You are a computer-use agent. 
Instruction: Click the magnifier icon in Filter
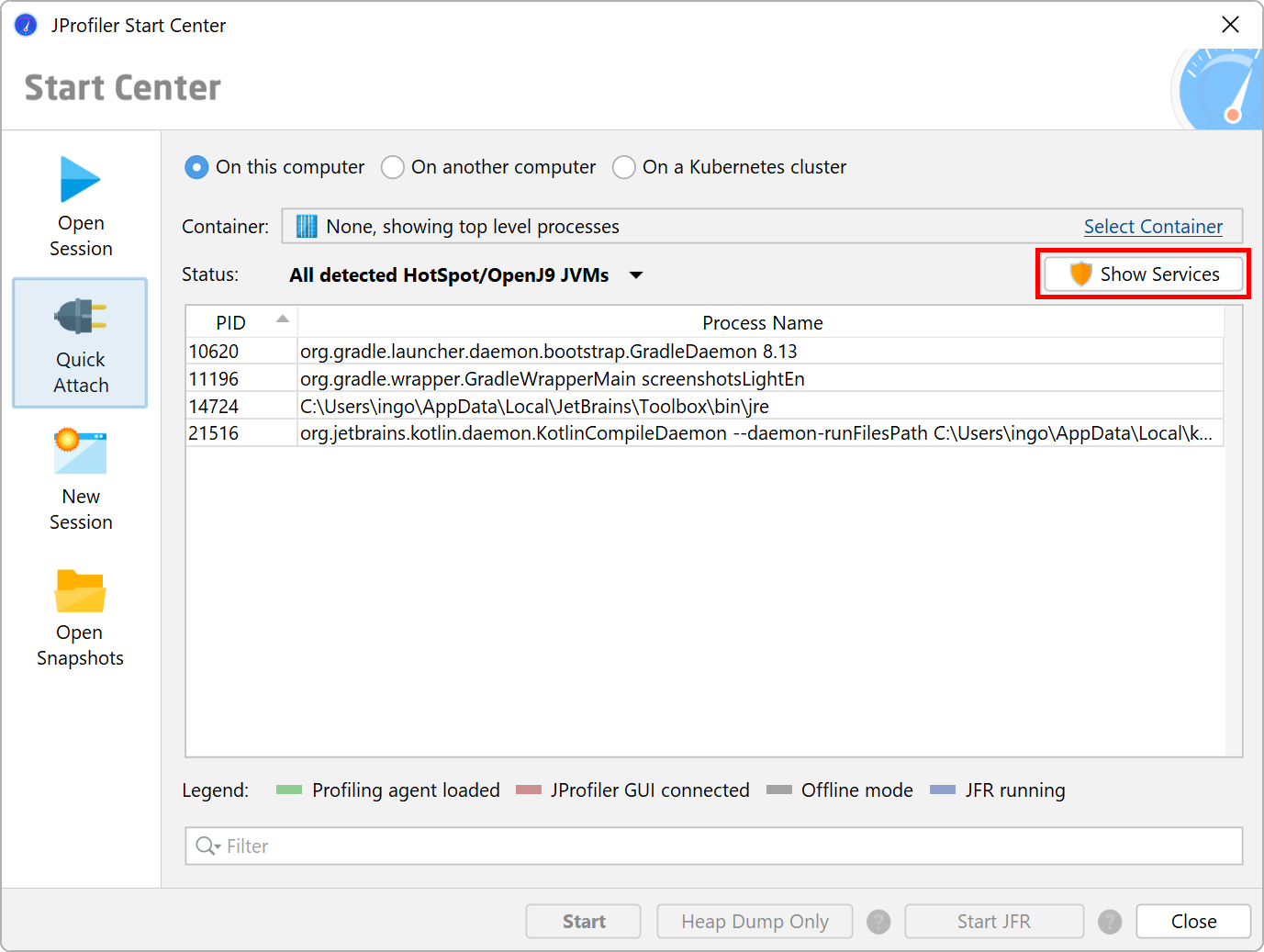coord(208,846)
